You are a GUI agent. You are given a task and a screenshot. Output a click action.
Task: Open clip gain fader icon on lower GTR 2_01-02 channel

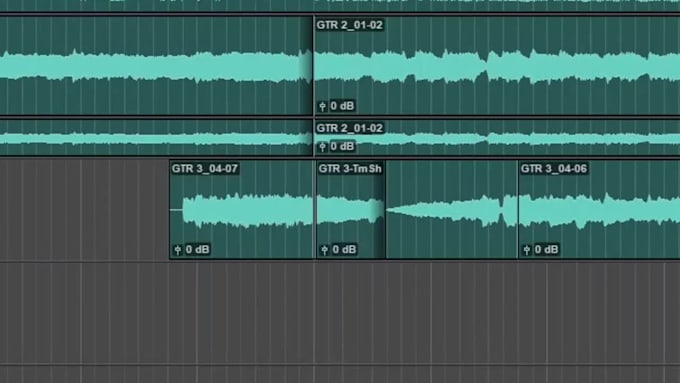322,147
